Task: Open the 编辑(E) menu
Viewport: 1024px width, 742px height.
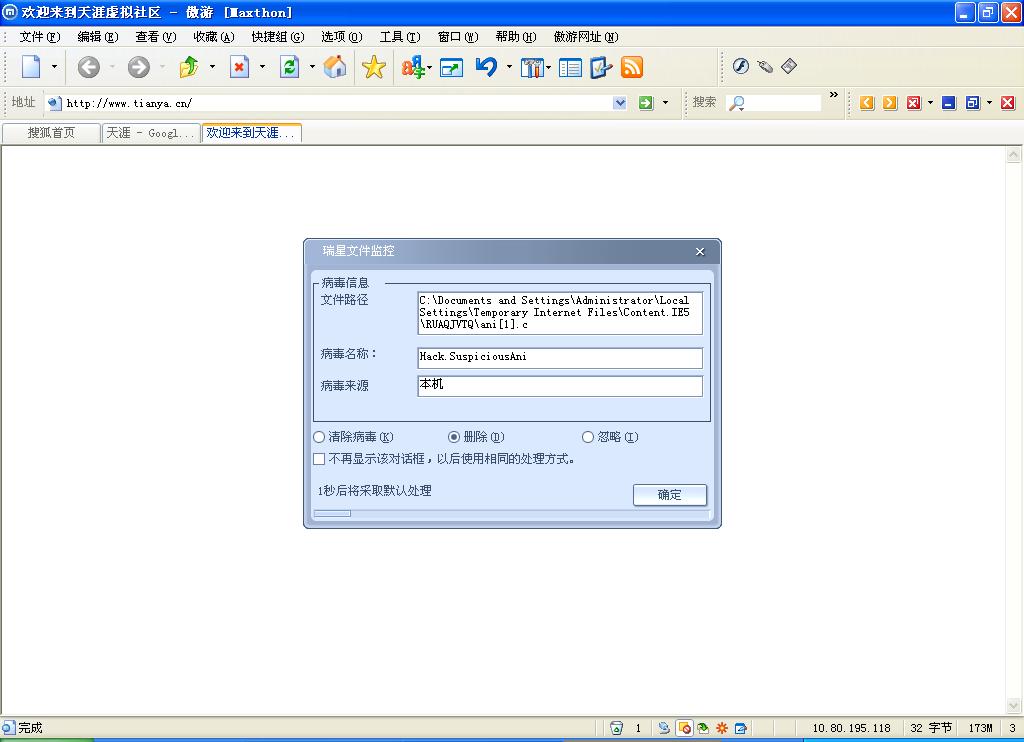Action: [x=98, y=37]
